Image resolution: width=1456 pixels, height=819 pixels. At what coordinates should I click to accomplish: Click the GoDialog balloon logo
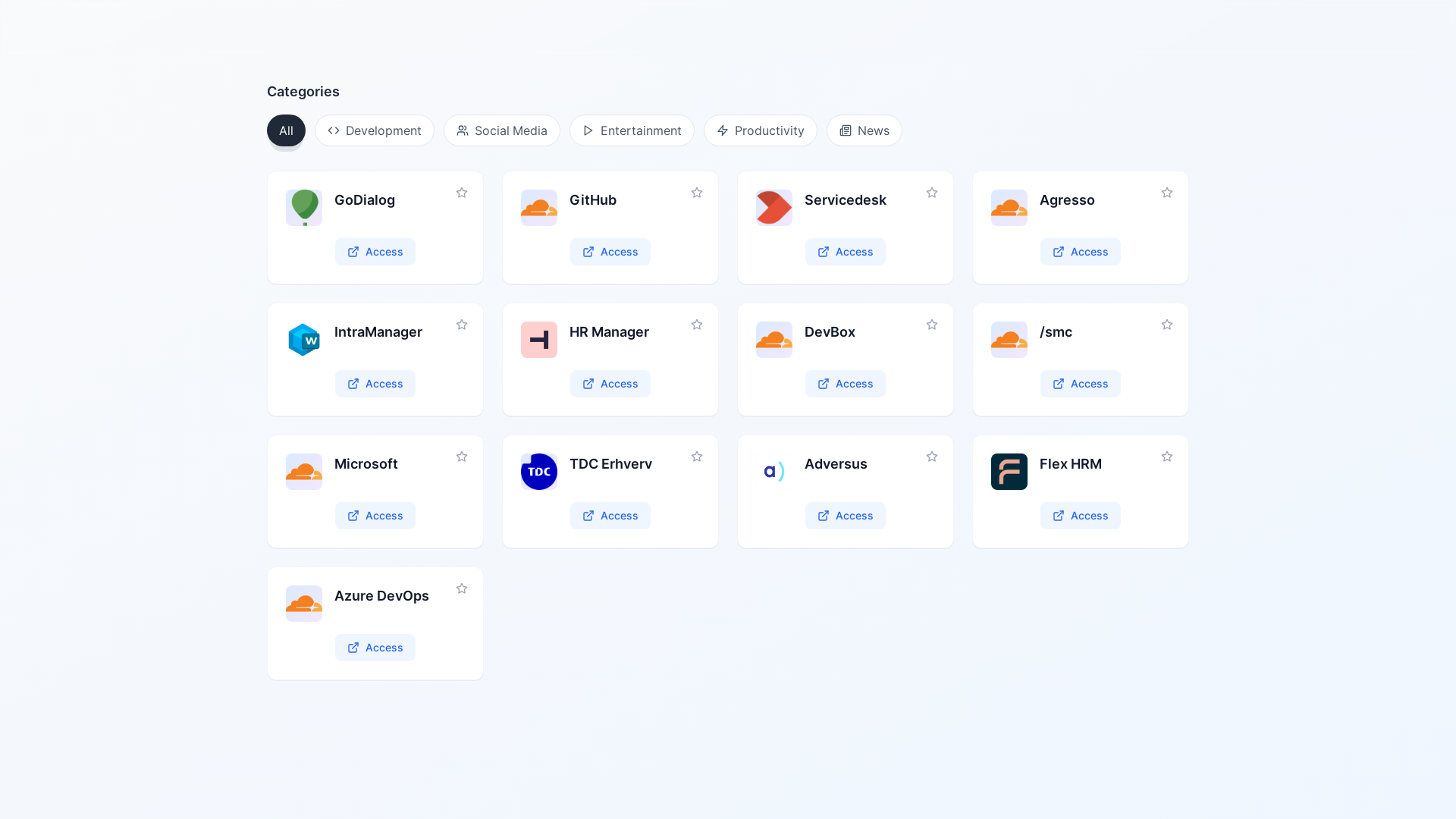click(304, 208)
